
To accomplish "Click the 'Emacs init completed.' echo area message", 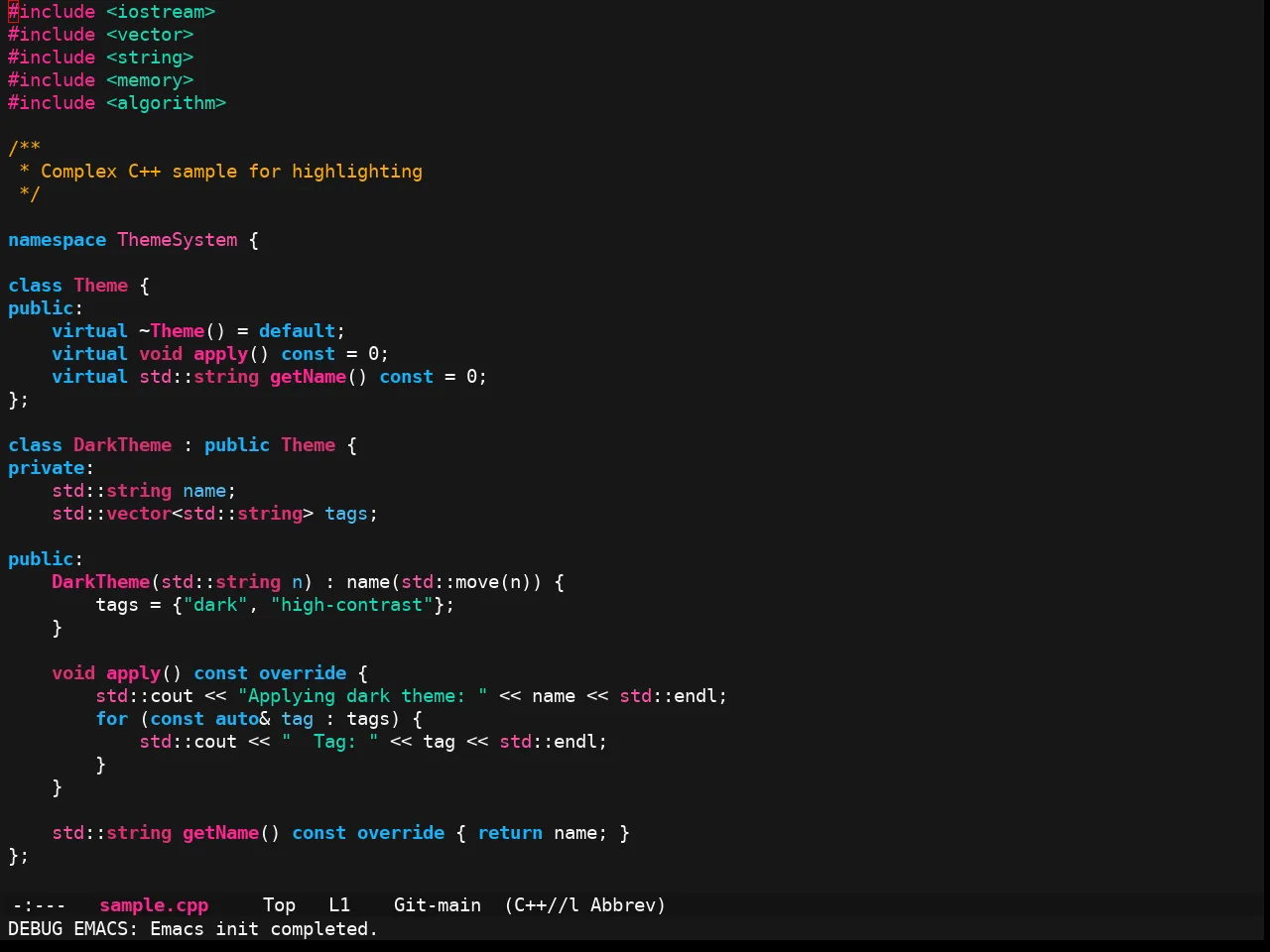I will (x=264, y=929).
